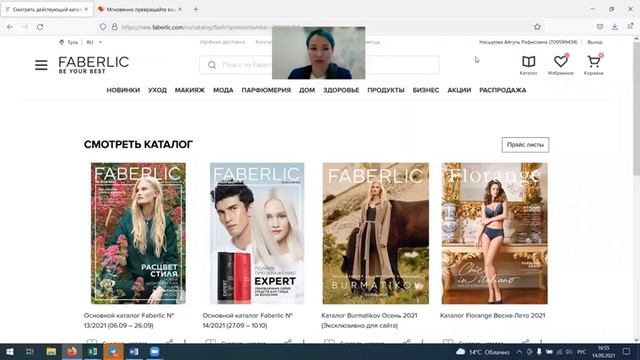Screen dimensions: 640x360
Task: Click the Прайс листы button
Action: (x=525, y=145)
